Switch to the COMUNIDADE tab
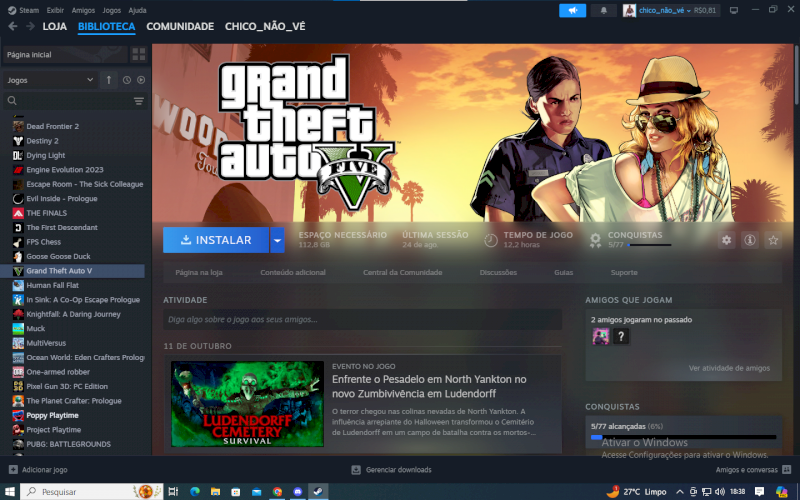 [180, 27]
